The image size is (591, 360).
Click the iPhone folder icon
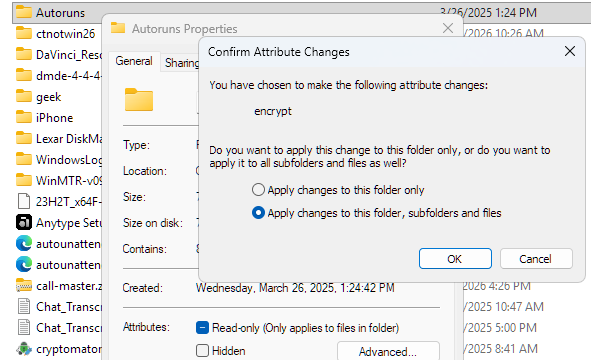(x=24, y=118)
